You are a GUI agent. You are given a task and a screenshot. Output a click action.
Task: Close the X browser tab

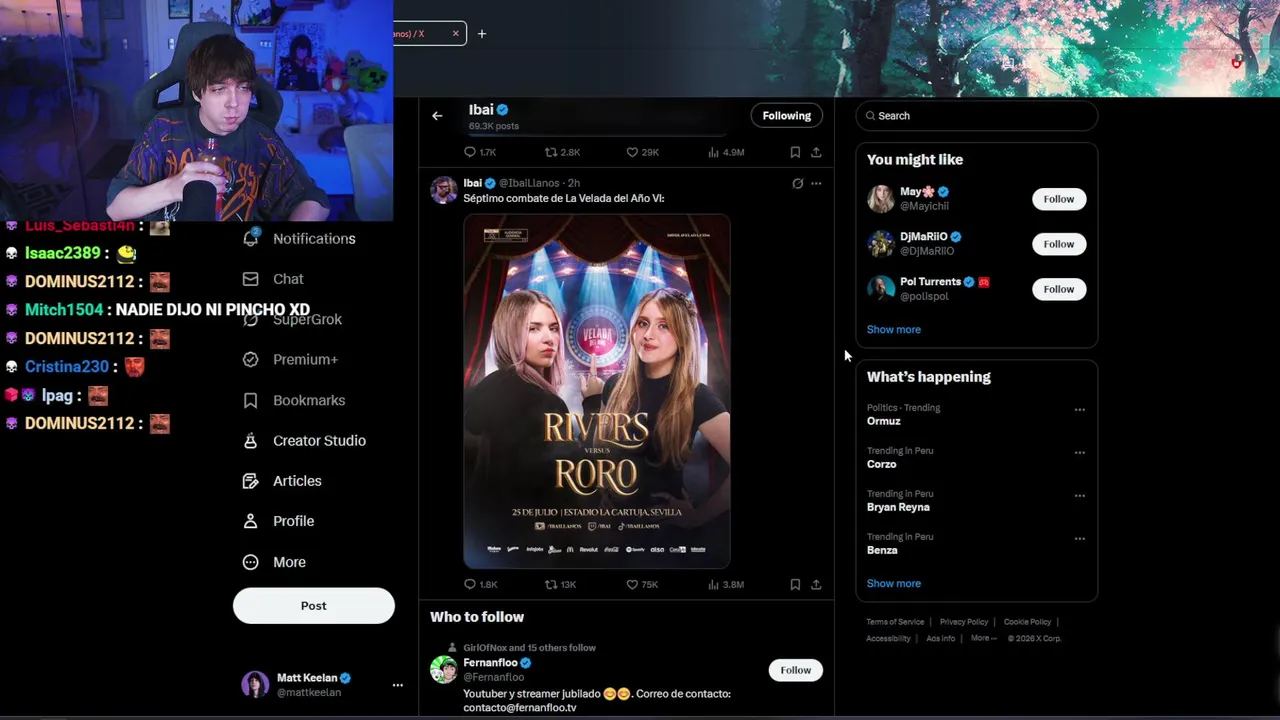click(x=455, y=34)
